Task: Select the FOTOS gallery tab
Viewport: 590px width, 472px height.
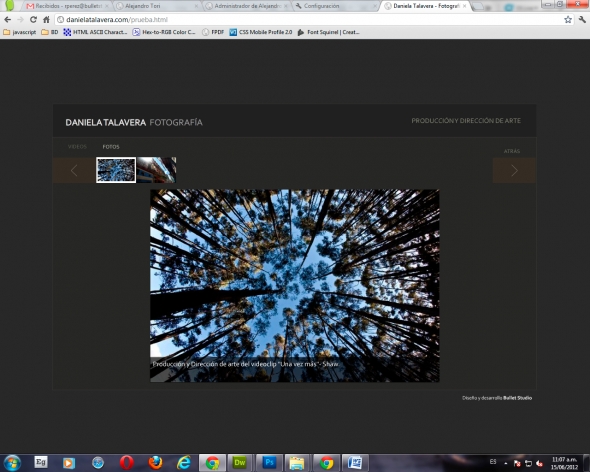Action: 111,147
